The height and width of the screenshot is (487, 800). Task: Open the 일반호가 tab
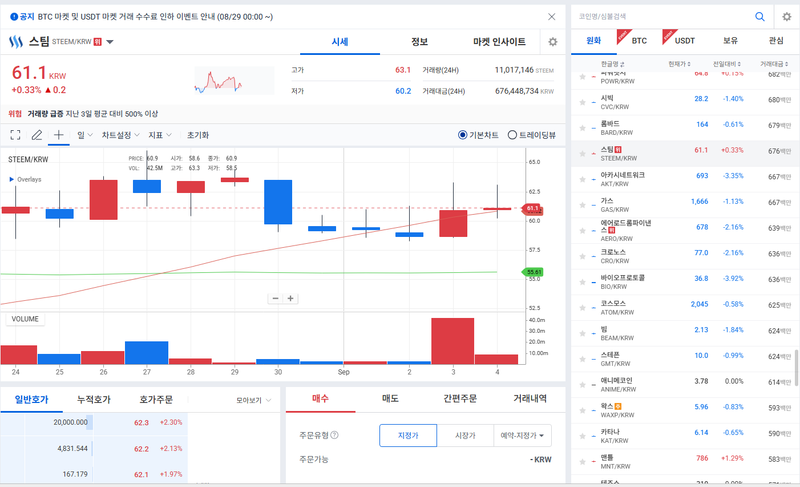click(x=32, y=400)
